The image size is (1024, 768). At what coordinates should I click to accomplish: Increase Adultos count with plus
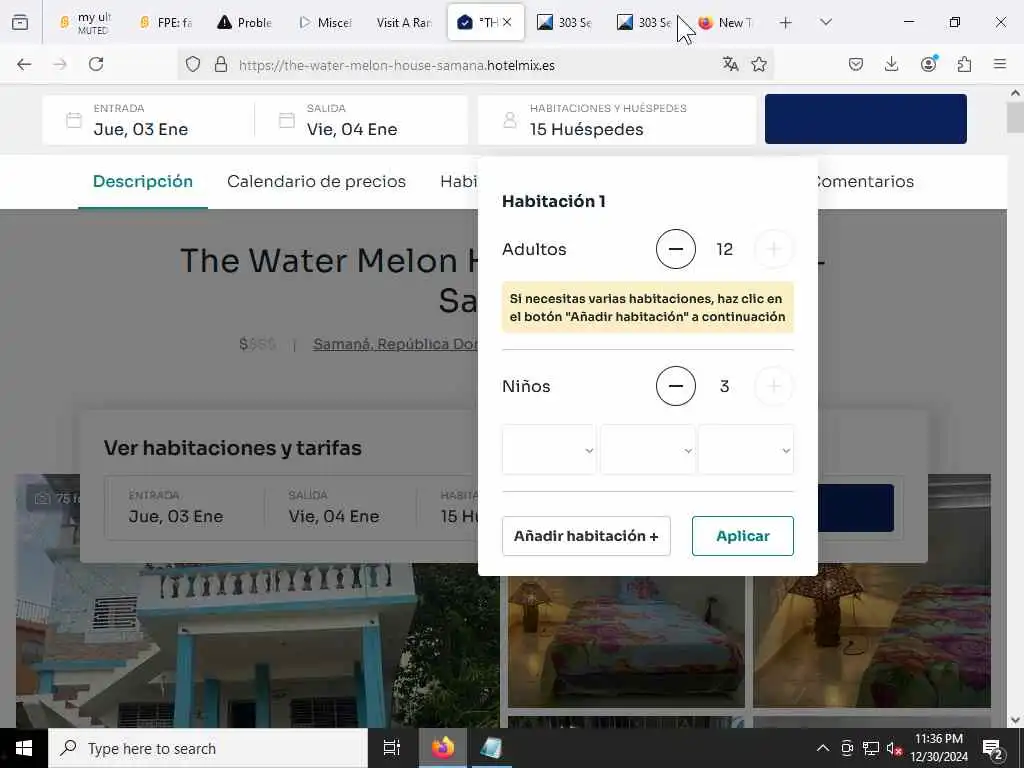coord(774,249)
